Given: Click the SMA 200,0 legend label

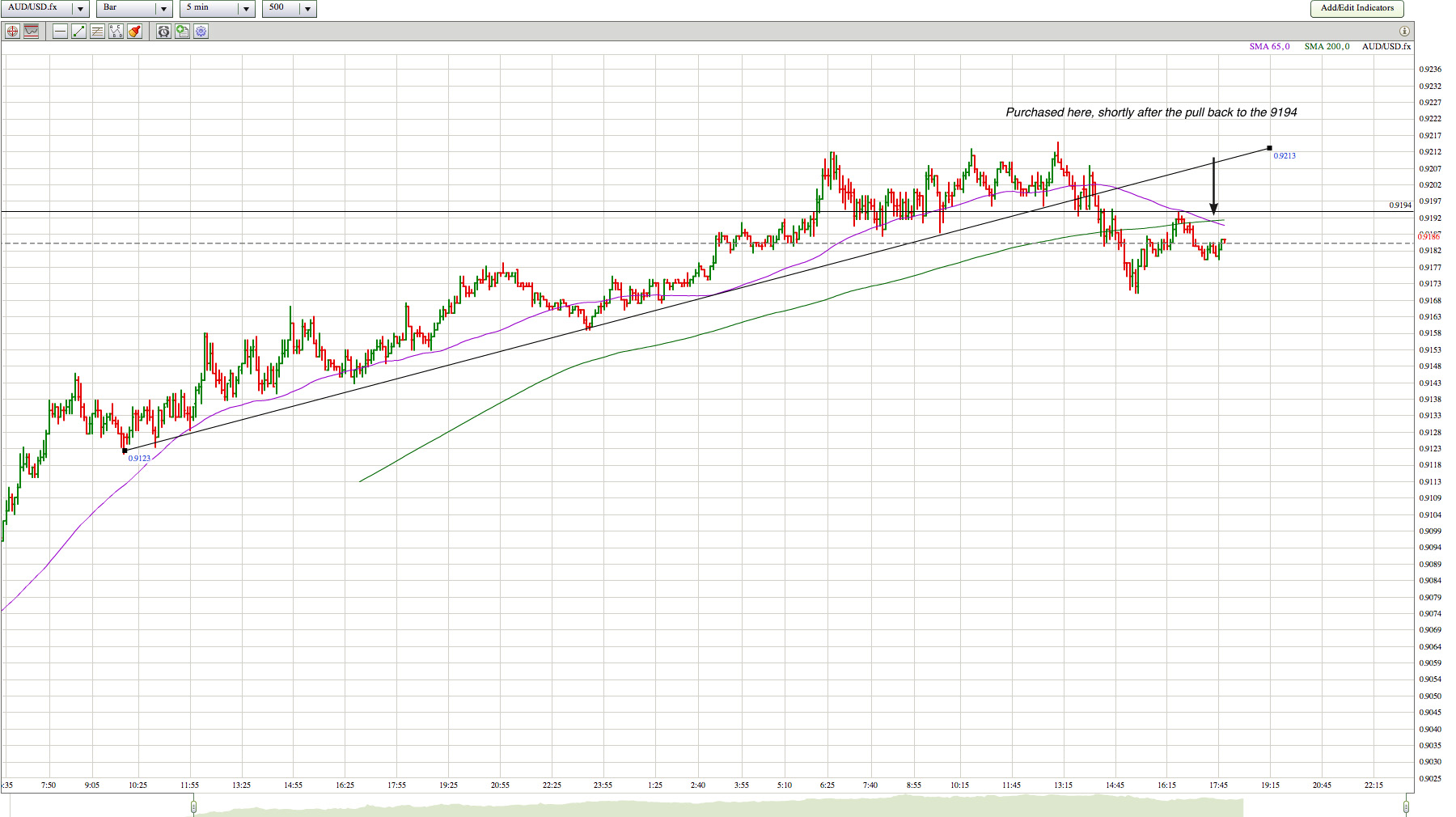Looking at the screenshot, I should [1327, 47].
